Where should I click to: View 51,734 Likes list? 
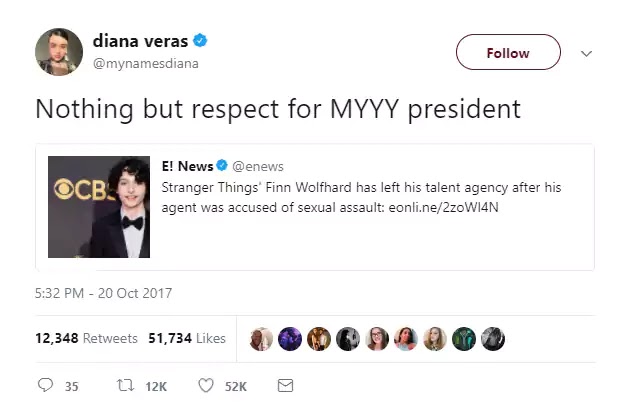(x=187, y=339)
